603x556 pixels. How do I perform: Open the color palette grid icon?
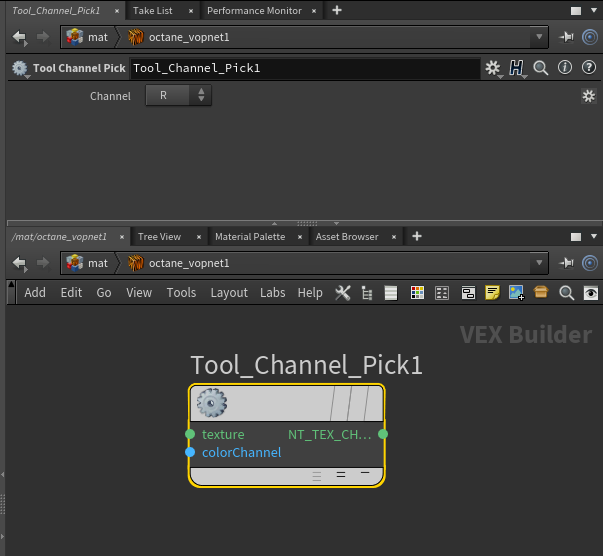click(417, 293)
